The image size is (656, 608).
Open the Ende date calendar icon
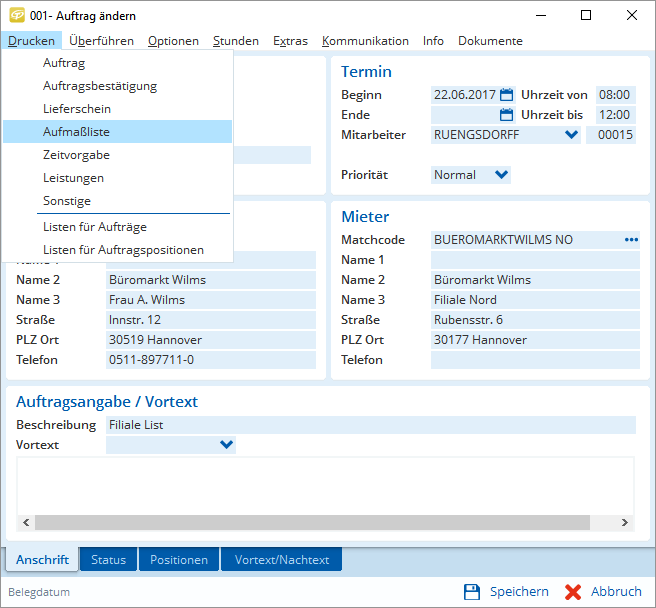506,115
